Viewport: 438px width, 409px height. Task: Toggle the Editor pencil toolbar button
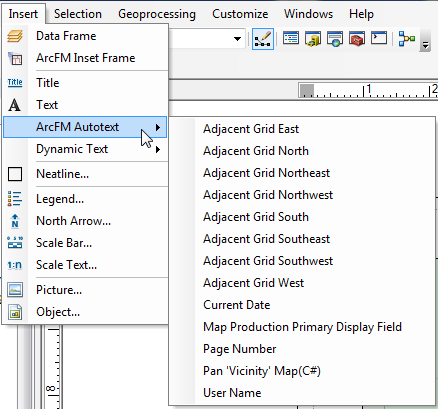pos(263,39)
